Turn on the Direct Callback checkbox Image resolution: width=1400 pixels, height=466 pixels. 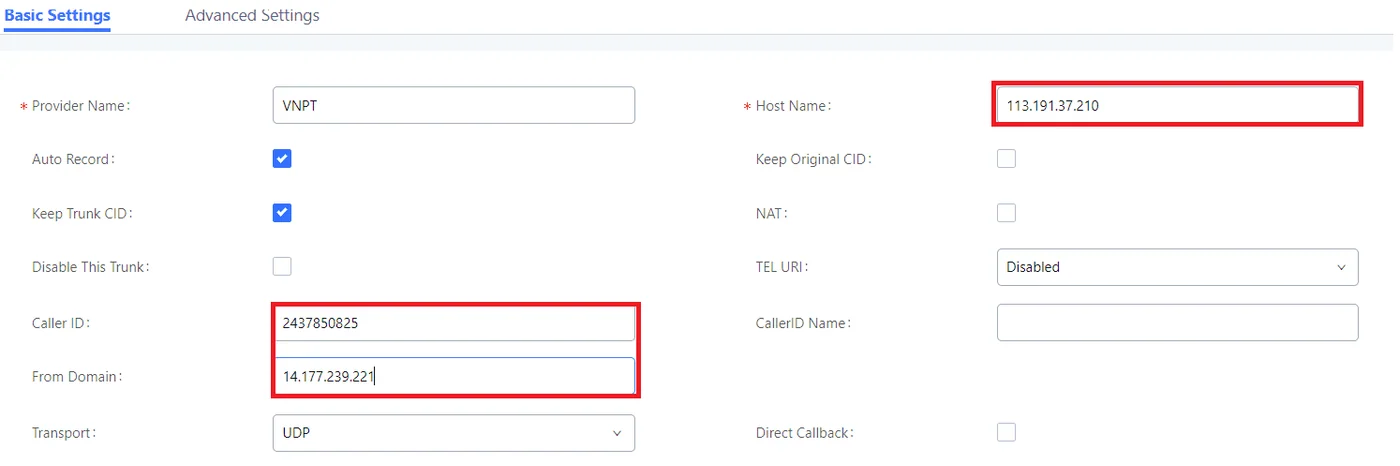tap(1007, 433)
